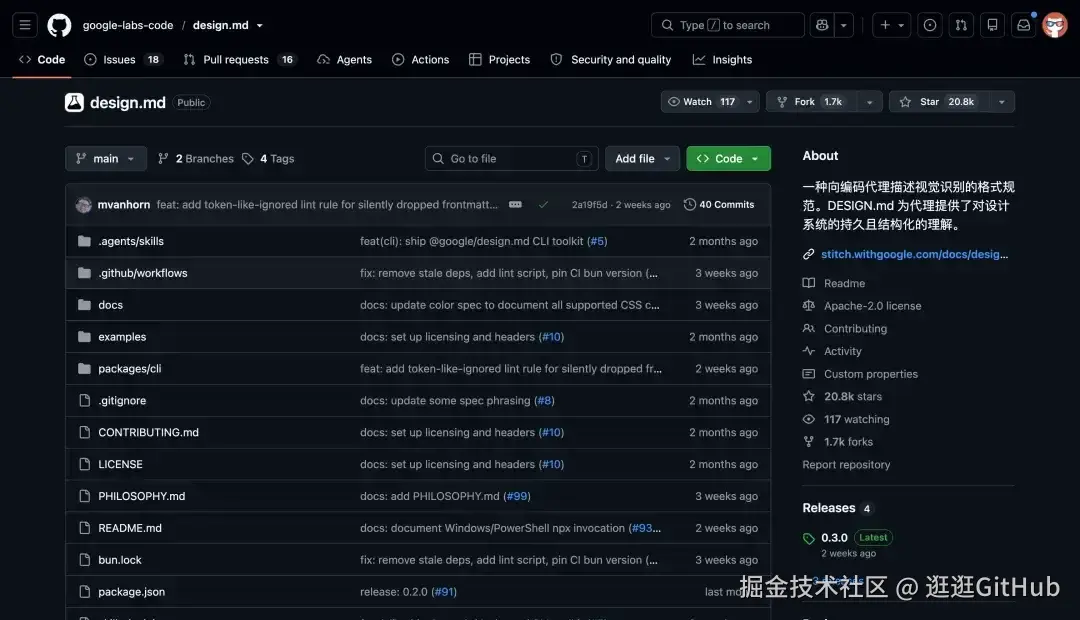Open the Readme link in About

[x=844, y=283]
